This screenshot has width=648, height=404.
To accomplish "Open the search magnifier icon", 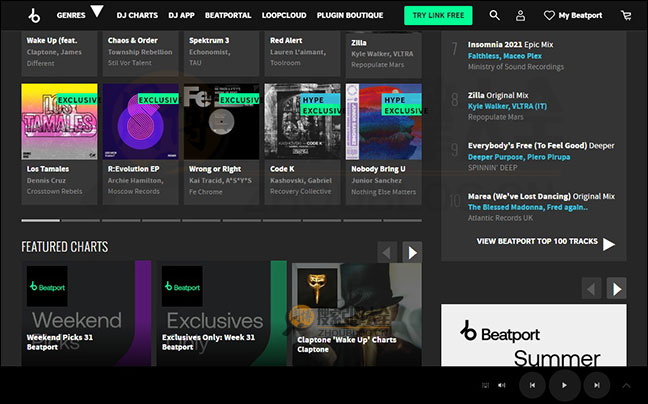I will pyautogui.click(x=494, y=15).
